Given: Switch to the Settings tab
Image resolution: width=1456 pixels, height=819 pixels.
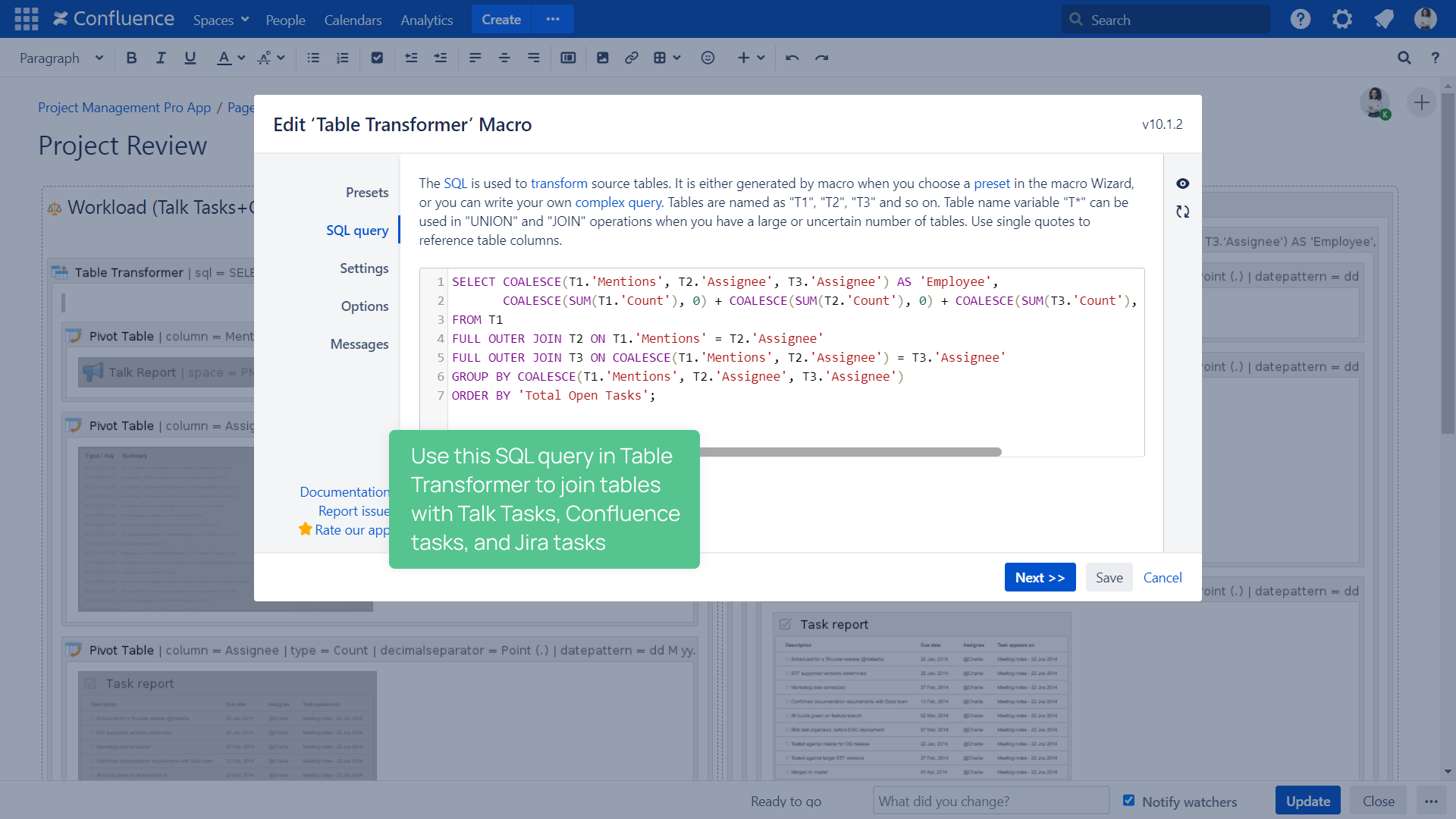Looking at the screenshot, I should (364, 268).
